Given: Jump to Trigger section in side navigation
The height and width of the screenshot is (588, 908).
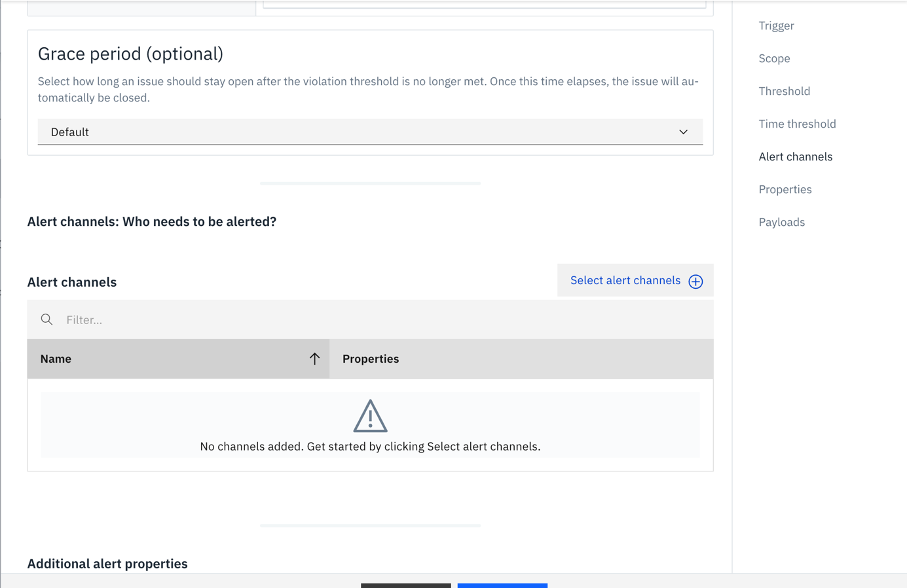Looking at the screenshot, I should pyautogui.click(x=776, y=26).
